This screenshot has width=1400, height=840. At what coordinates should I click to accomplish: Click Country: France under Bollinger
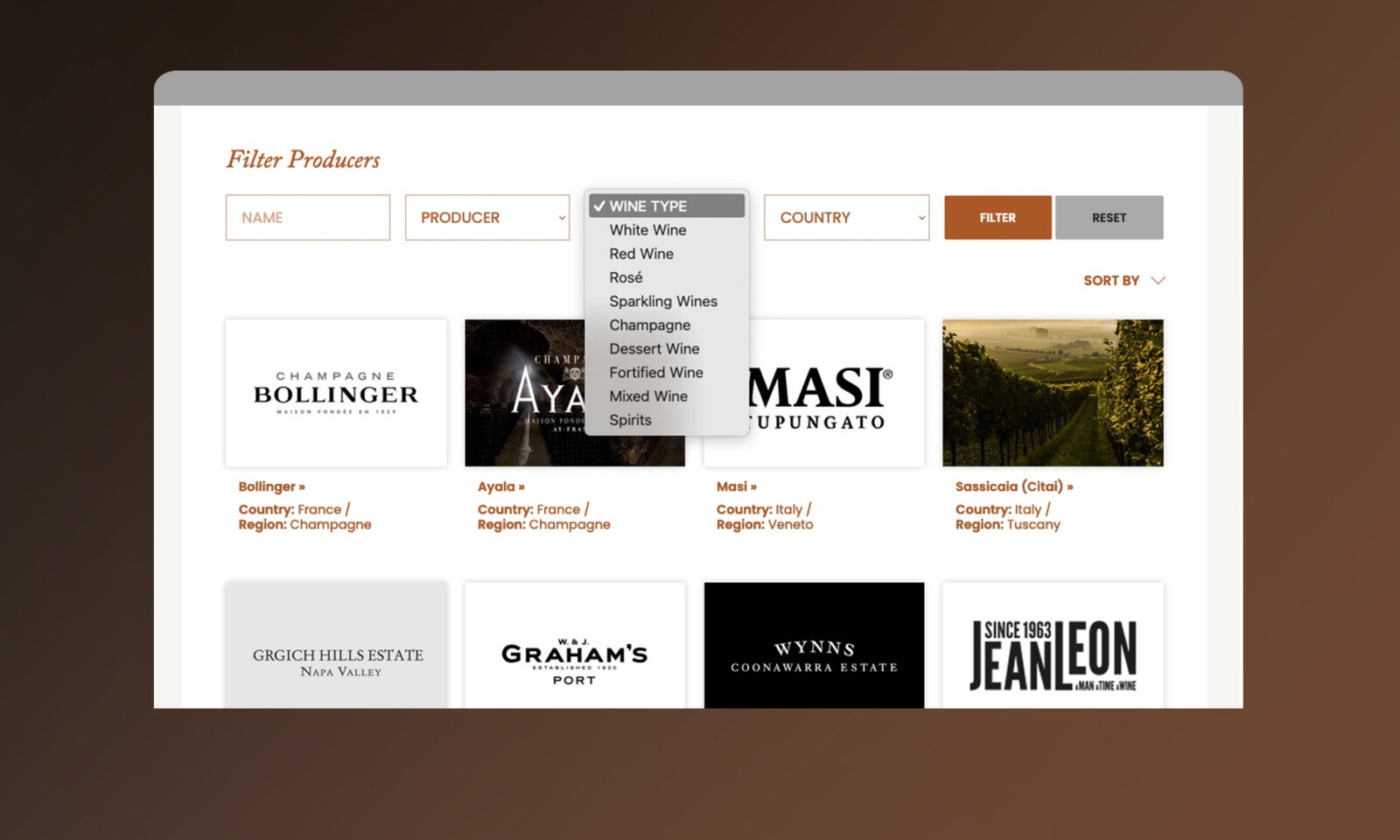point(294,509)
